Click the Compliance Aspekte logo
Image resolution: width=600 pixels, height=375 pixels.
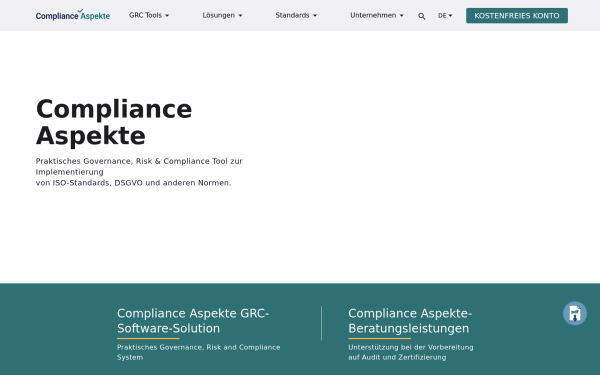coord(73,15)
